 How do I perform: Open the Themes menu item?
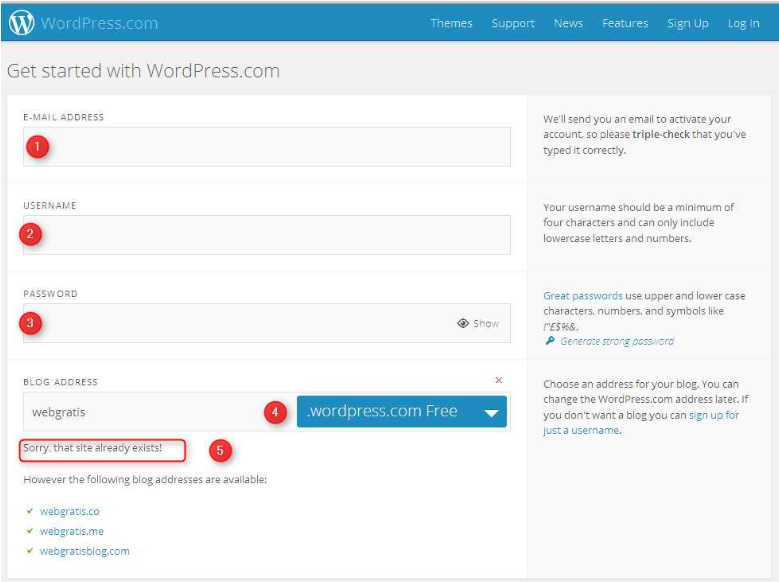[451, 23]
